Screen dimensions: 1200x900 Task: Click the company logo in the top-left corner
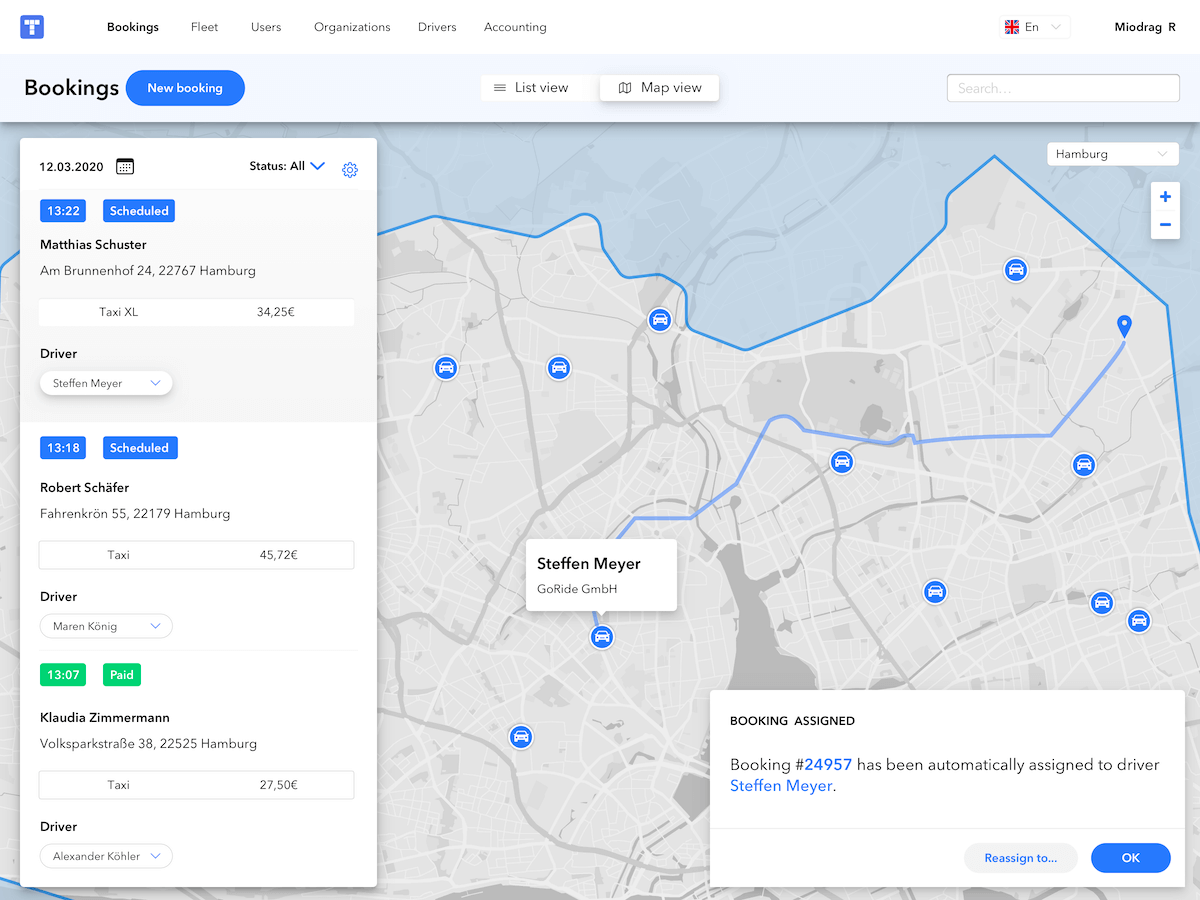(x=31, y=26)
